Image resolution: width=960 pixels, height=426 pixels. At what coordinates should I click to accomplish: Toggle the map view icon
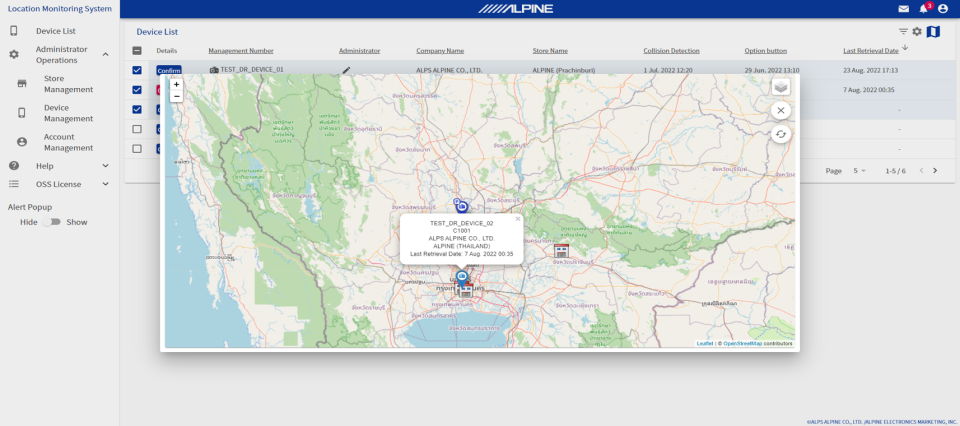tap(933, 32)
